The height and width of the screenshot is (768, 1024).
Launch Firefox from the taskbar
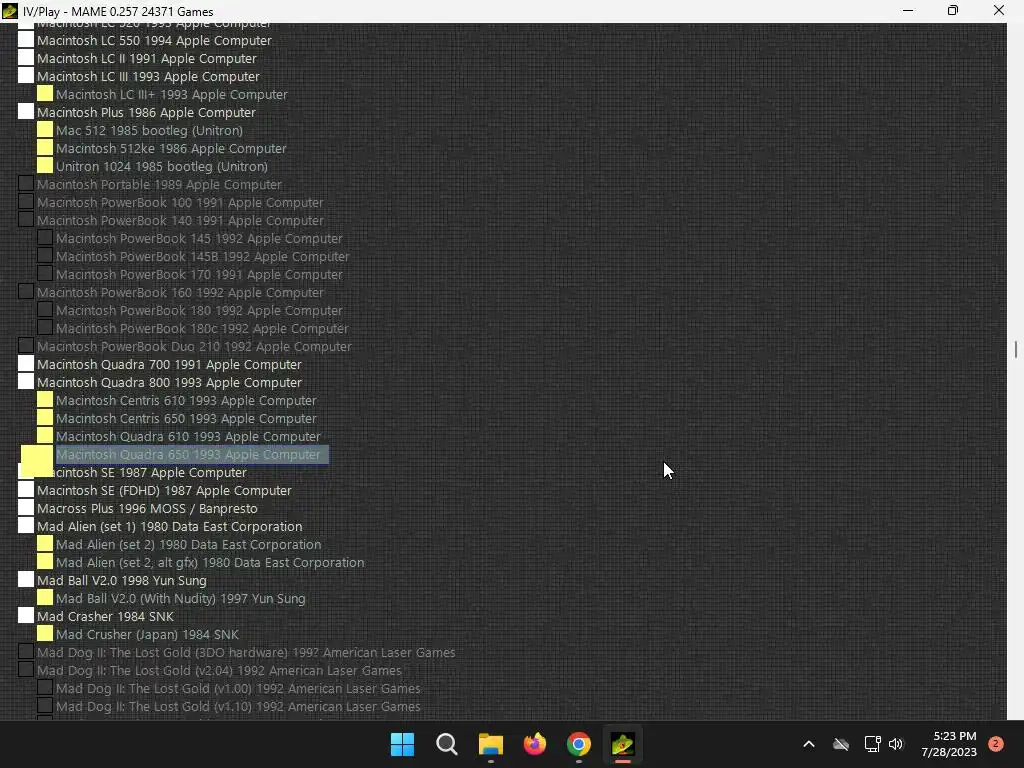click(535, 744)
